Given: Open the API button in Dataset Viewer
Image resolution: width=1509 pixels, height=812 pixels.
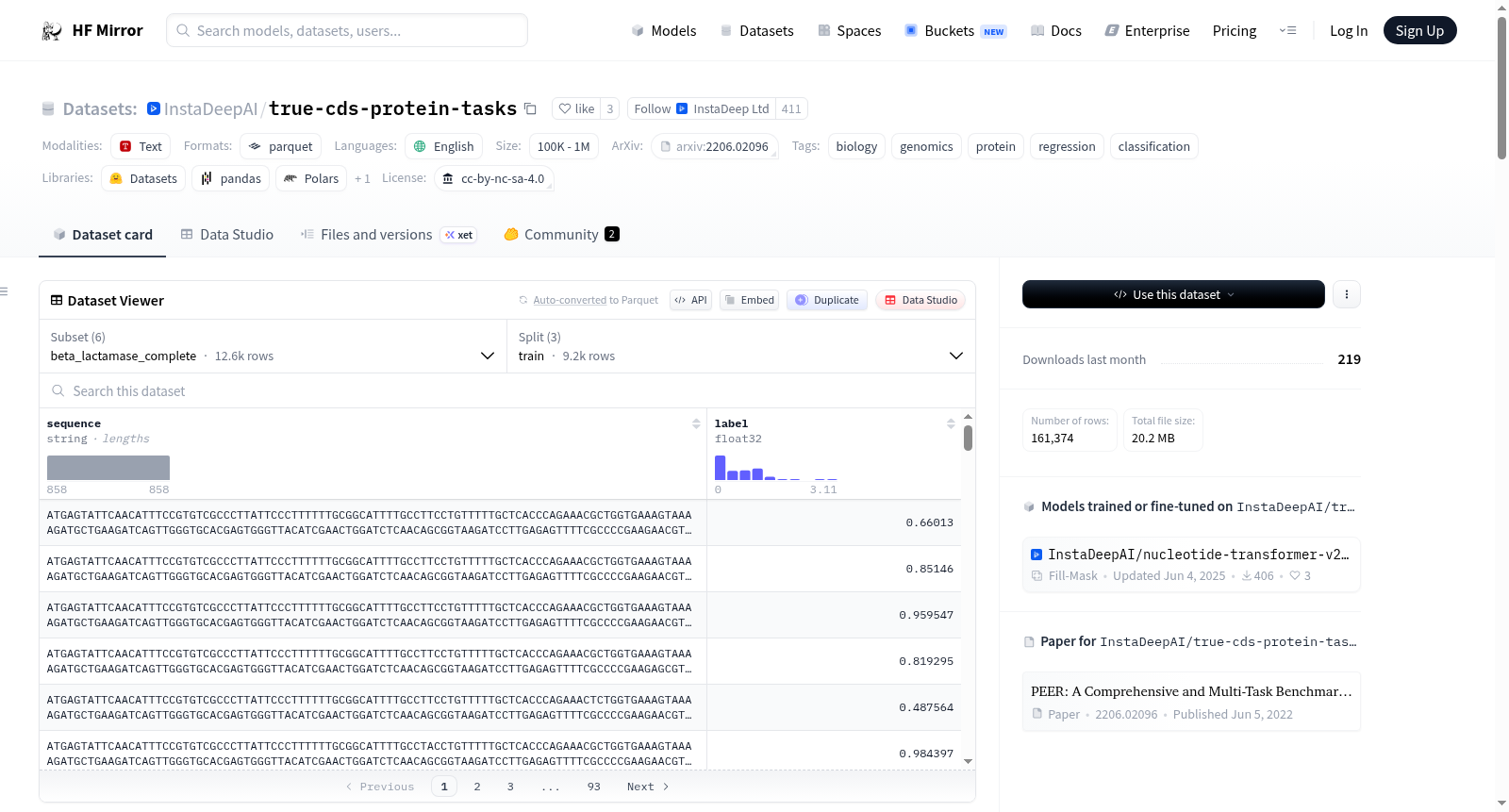Looking at the screenshot, I should pos(690,300).
